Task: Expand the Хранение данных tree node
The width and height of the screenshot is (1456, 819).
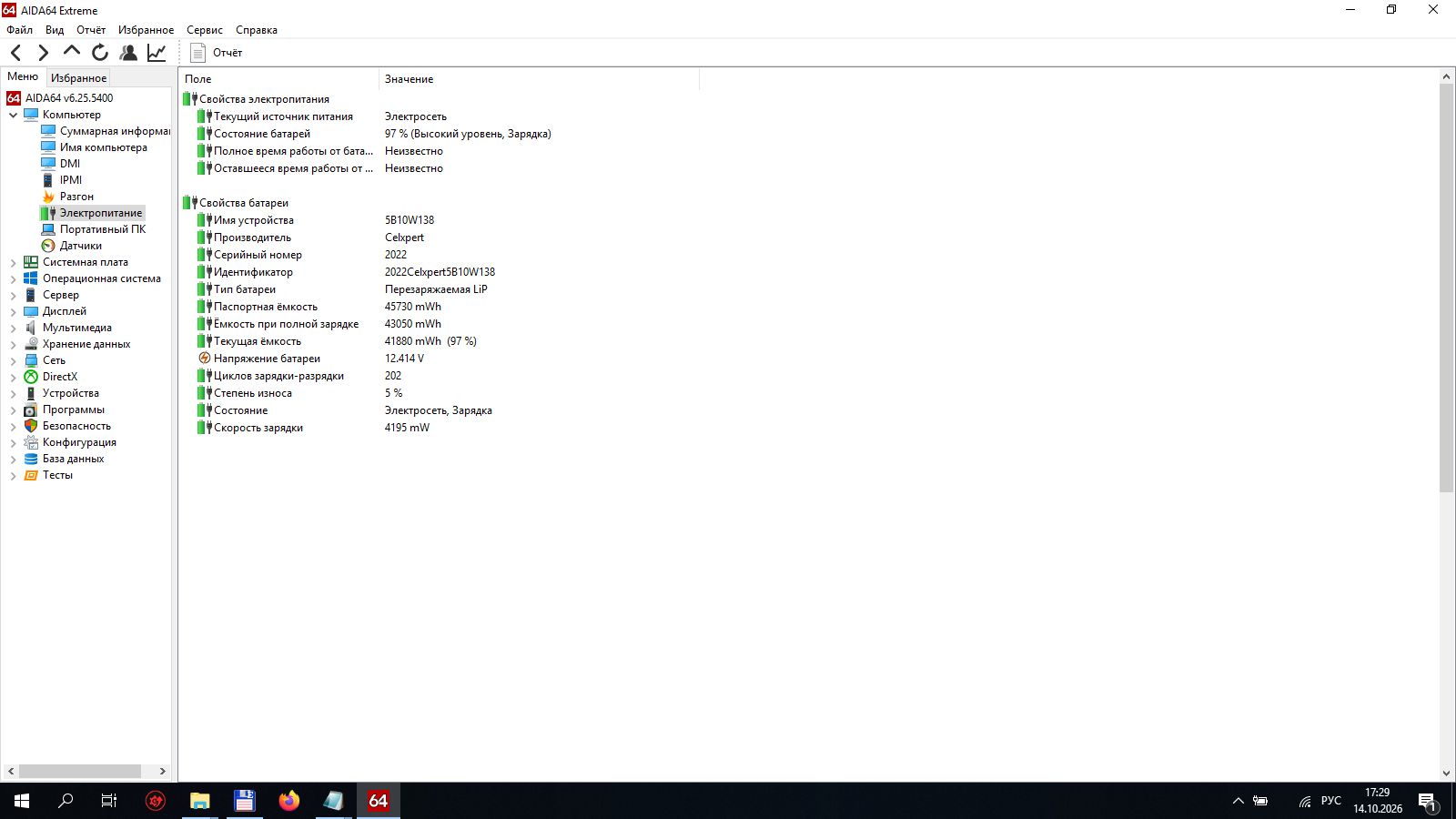Action: [x=13, y=344]
